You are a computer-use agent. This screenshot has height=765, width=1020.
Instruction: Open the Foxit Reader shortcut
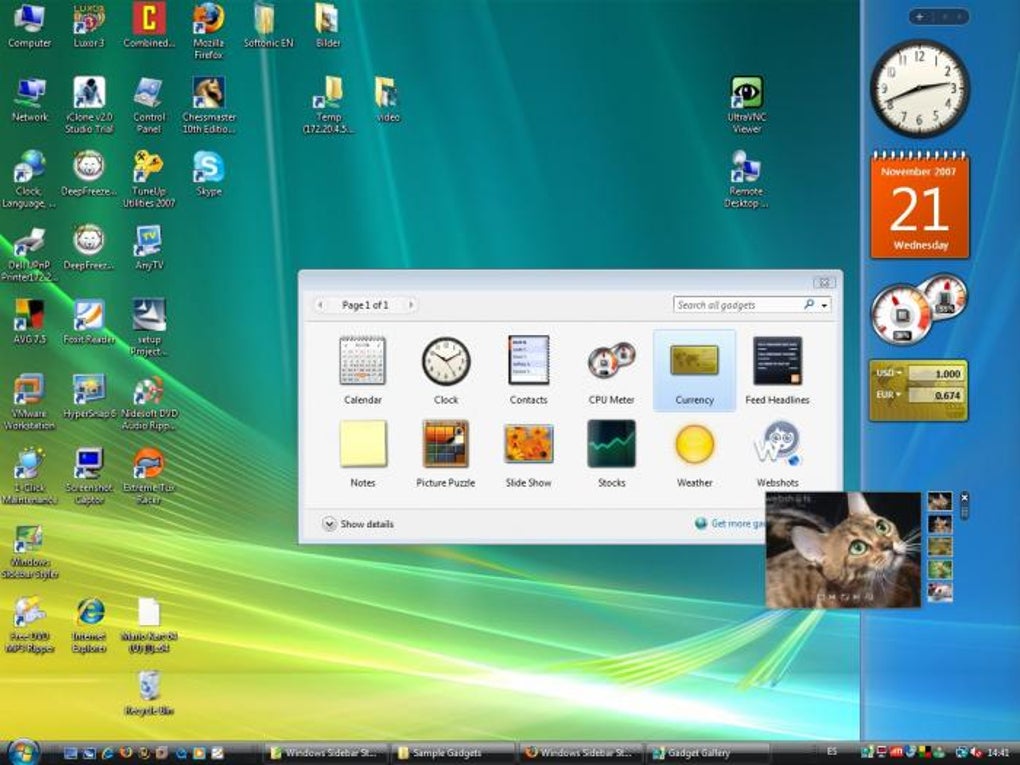[x=89, y=322]
